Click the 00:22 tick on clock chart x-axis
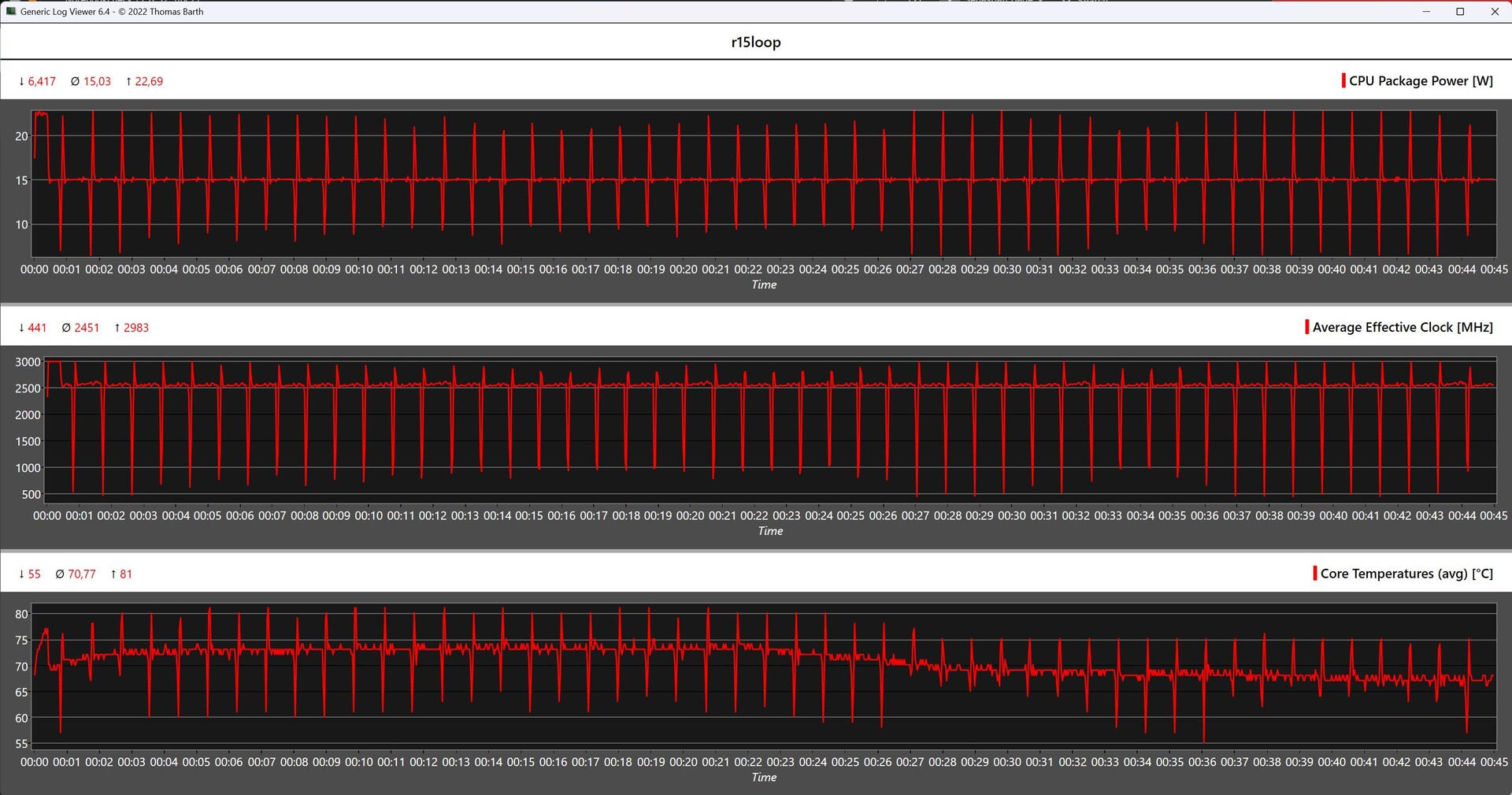 coord(754,516)
